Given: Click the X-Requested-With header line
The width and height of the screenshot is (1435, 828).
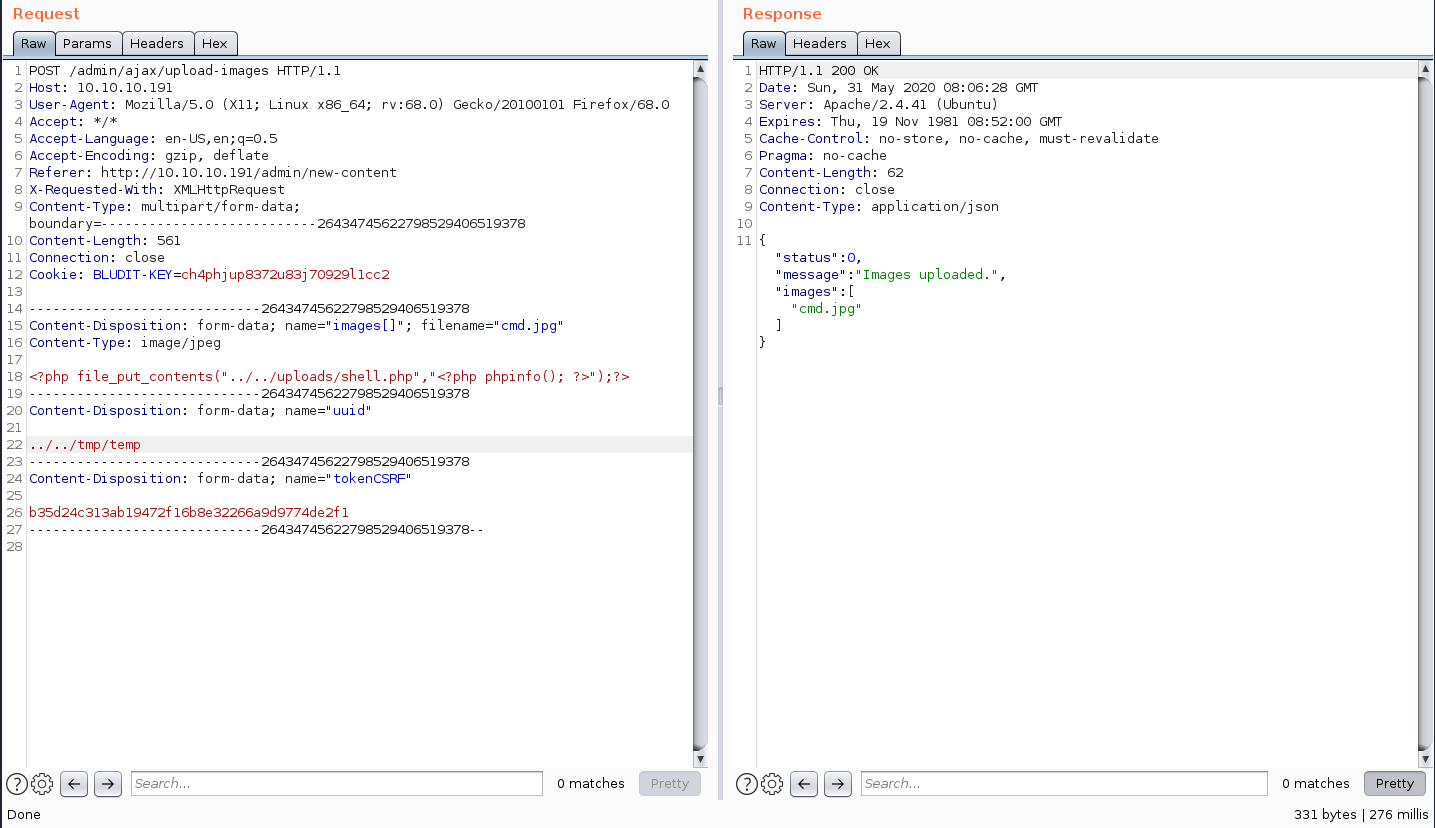Looking at the screenshot, I should [x=157, y=190].
